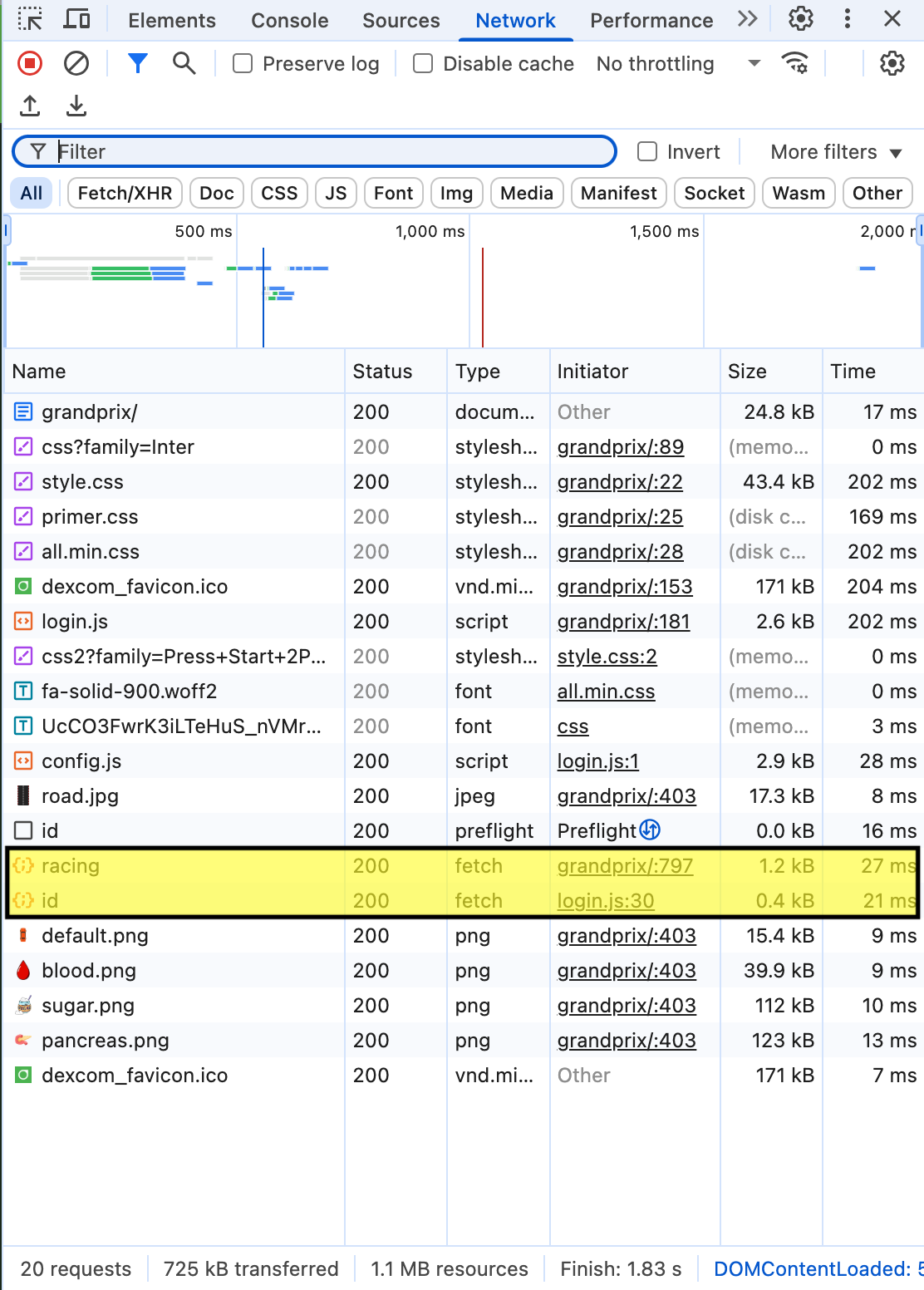
Task: Select the fa-solid-900.woff2 font request
Action: coord(464,692)
